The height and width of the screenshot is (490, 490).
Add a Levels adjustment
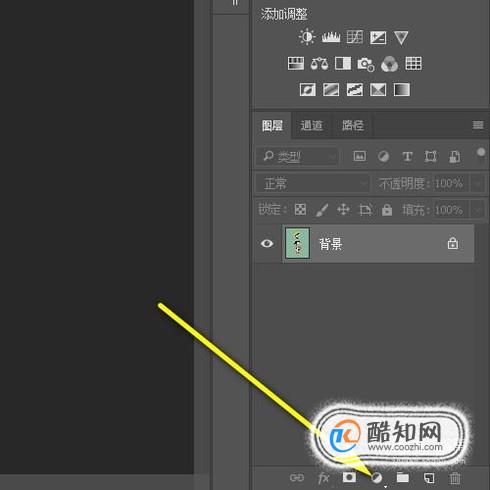pyautogui.click(x=331, y=37)
